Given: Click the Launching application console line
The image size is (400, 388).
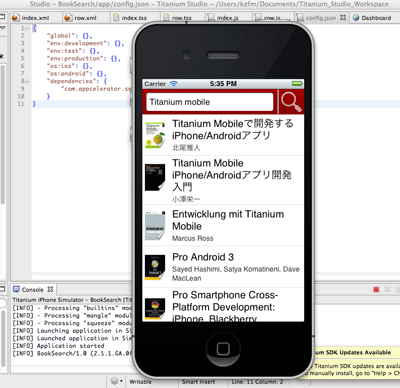Looking at the screenshot, I should (72, 331).
